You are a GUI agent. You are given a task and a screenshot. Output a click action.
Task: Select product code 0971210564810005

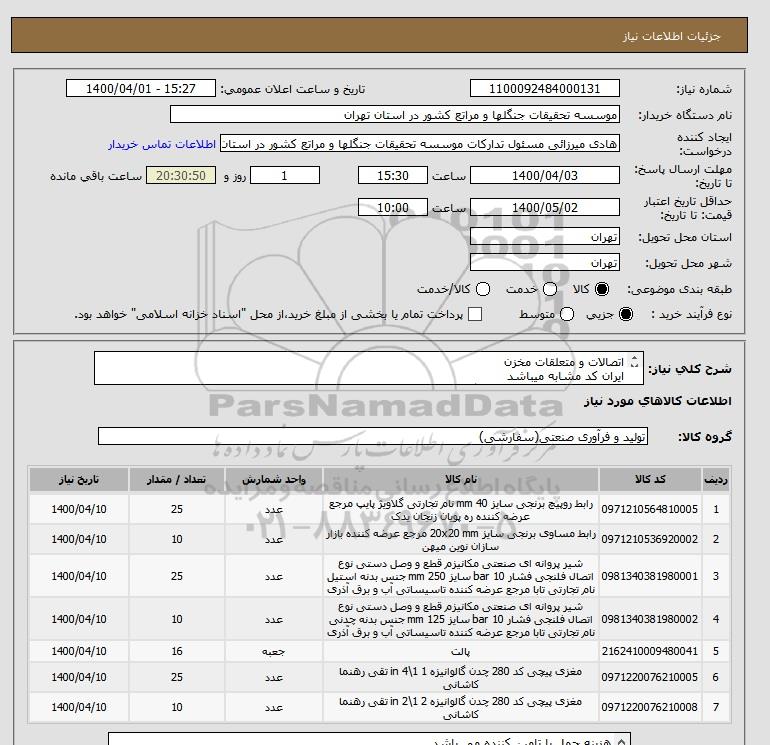pyautogui.click(x=650, y=509)
